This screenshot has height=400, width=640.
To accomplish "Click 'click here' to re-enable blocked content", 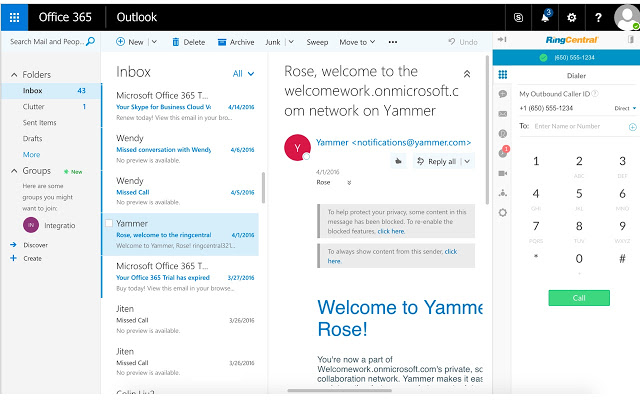I will [391, 231].
